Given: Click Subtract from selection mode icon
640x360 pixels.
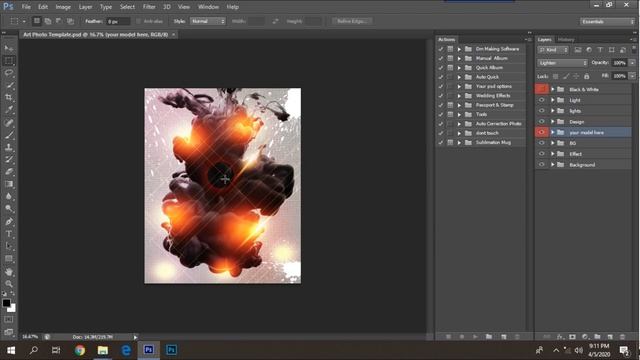Looking at the screenshot, I should coord(59,21).
